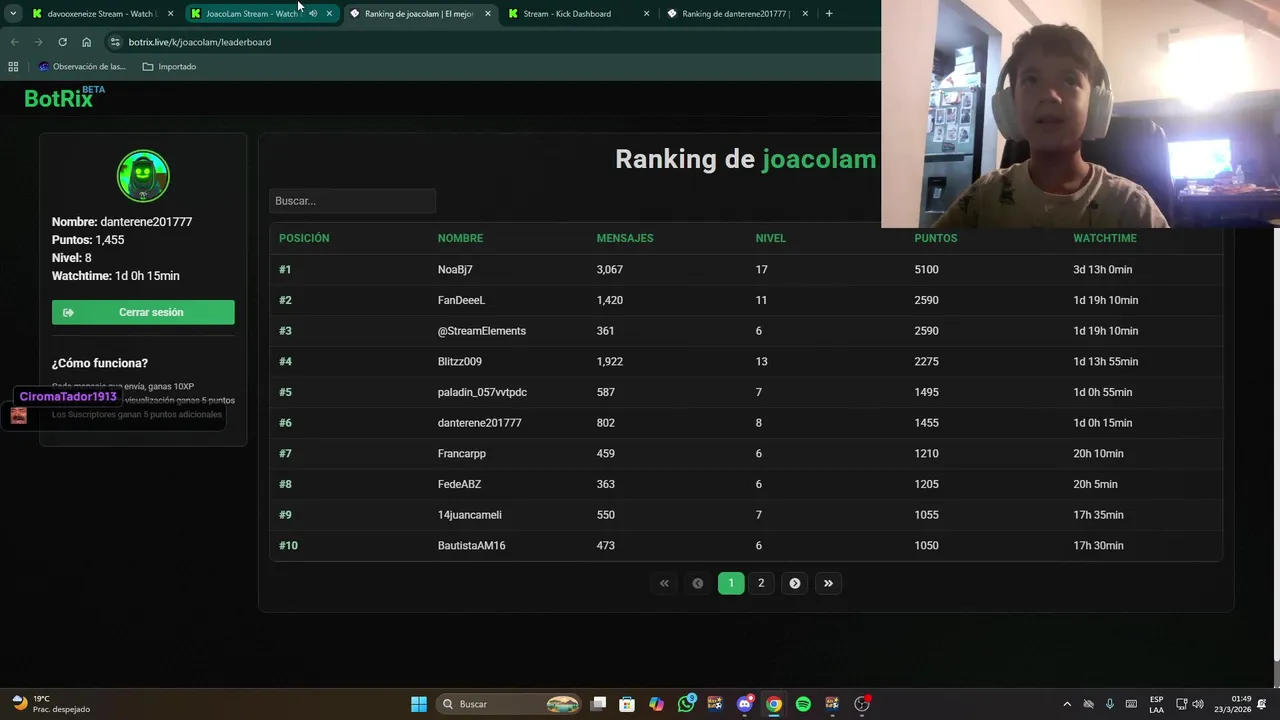Go to the first page arrow
Viewport: 1280px width, 720px height.
664,583
